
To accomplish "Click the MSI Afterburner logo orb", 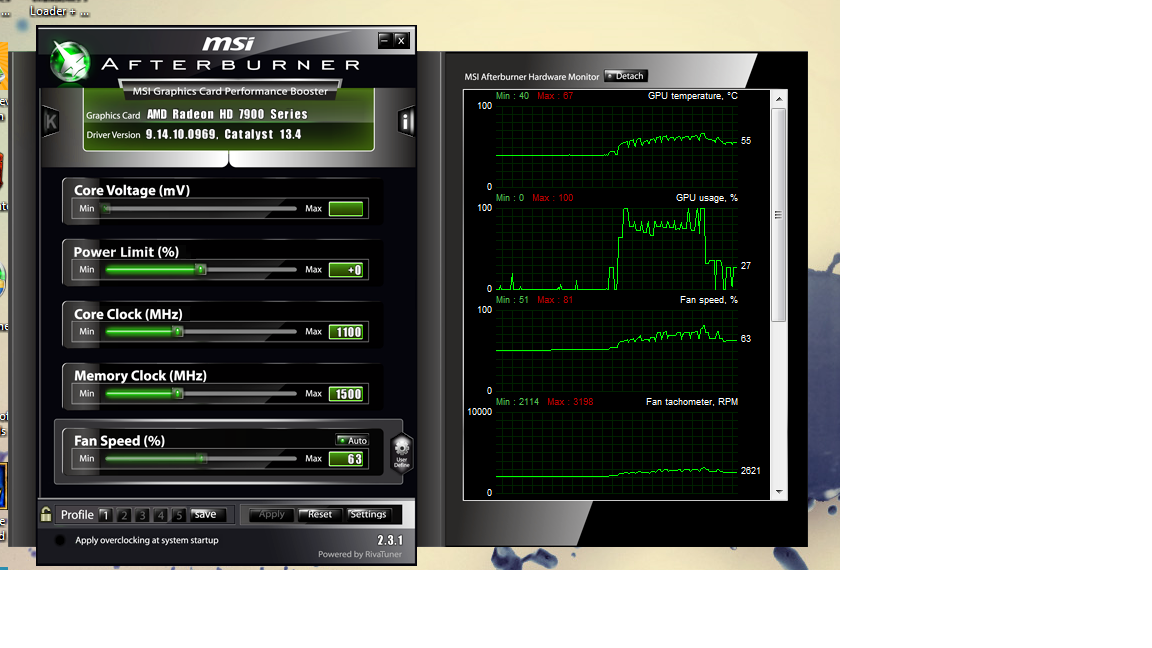I will 70,62.
